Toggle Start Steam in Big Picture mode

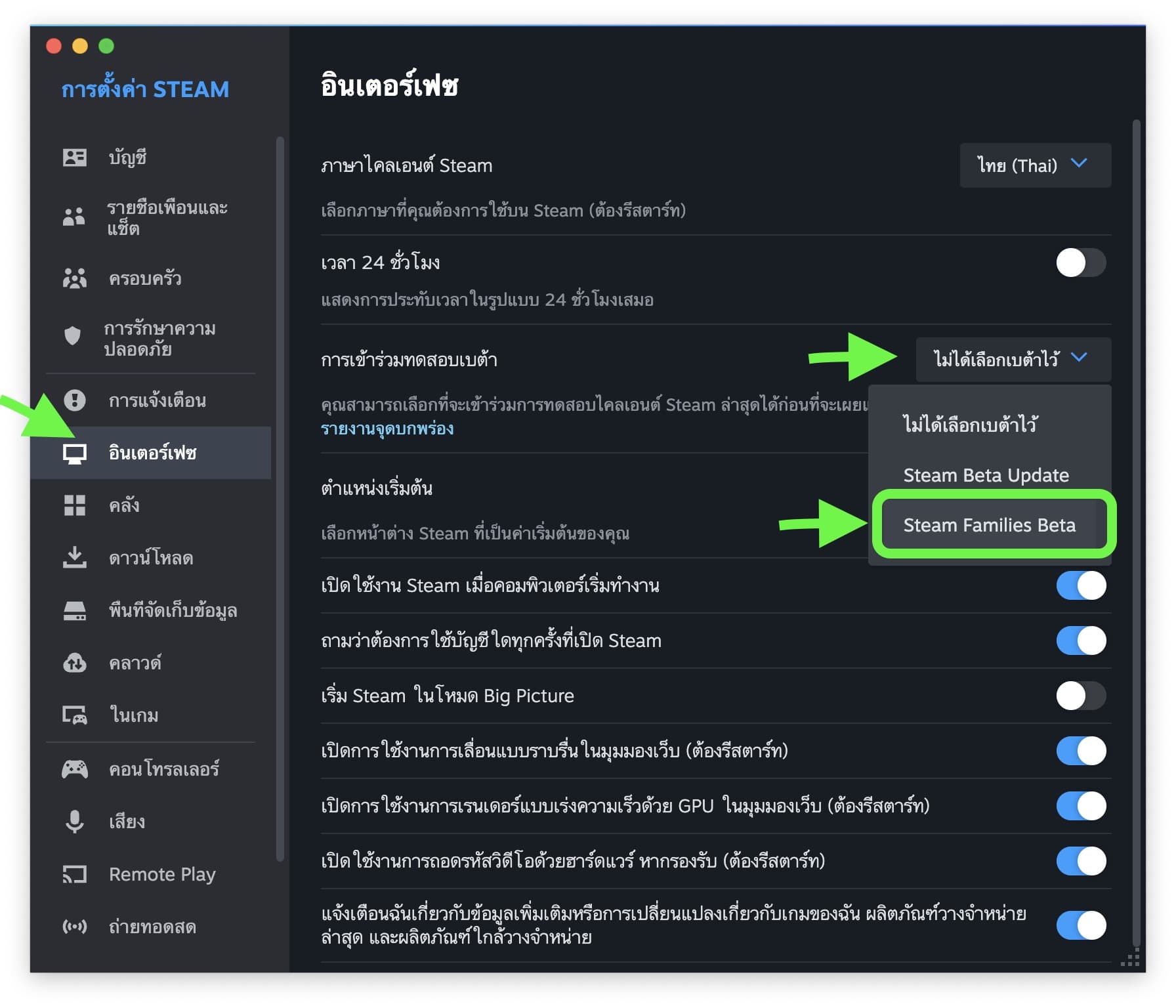pyautogui.click(x=1080, y=696)
